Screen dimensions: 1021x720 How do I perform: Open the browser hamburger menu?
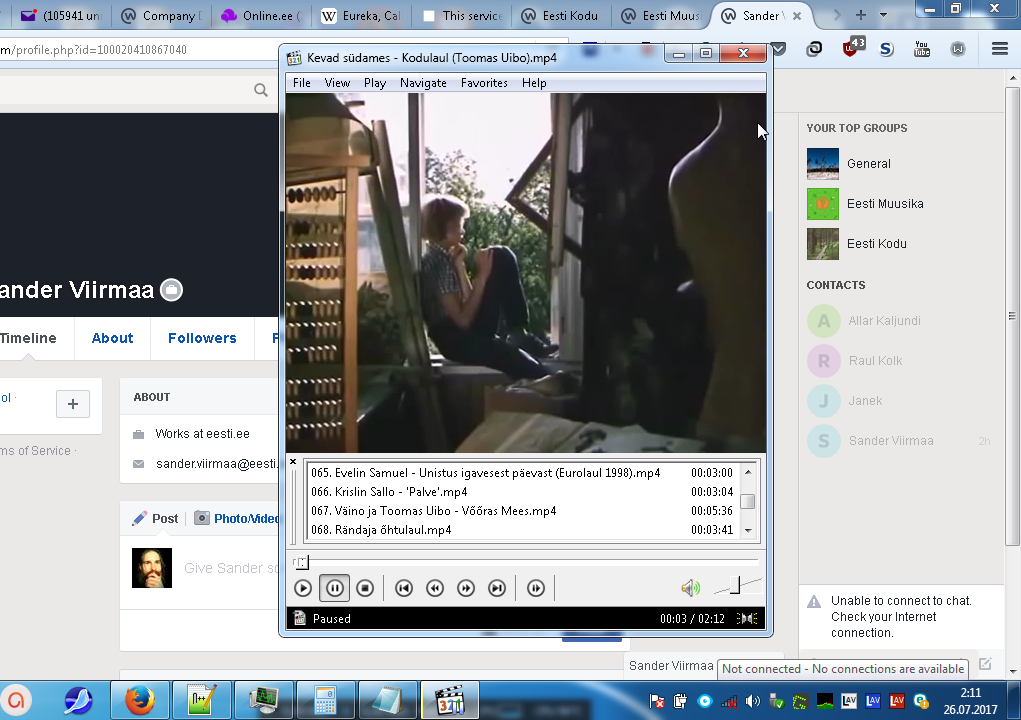click(x=1000, y=49)
